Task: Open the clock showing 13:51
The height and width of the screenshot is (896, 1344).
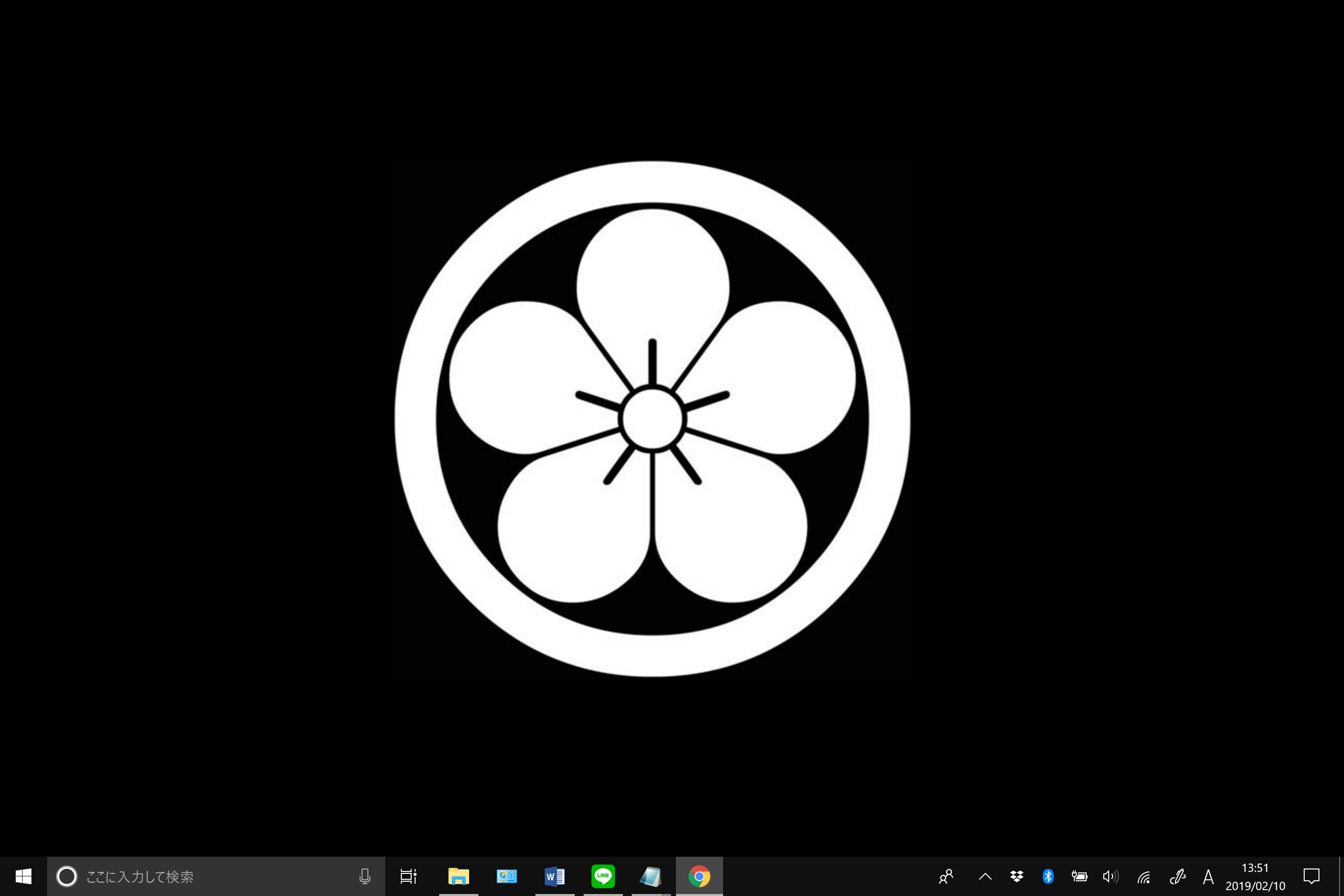Action: (x=1255, y=876)
